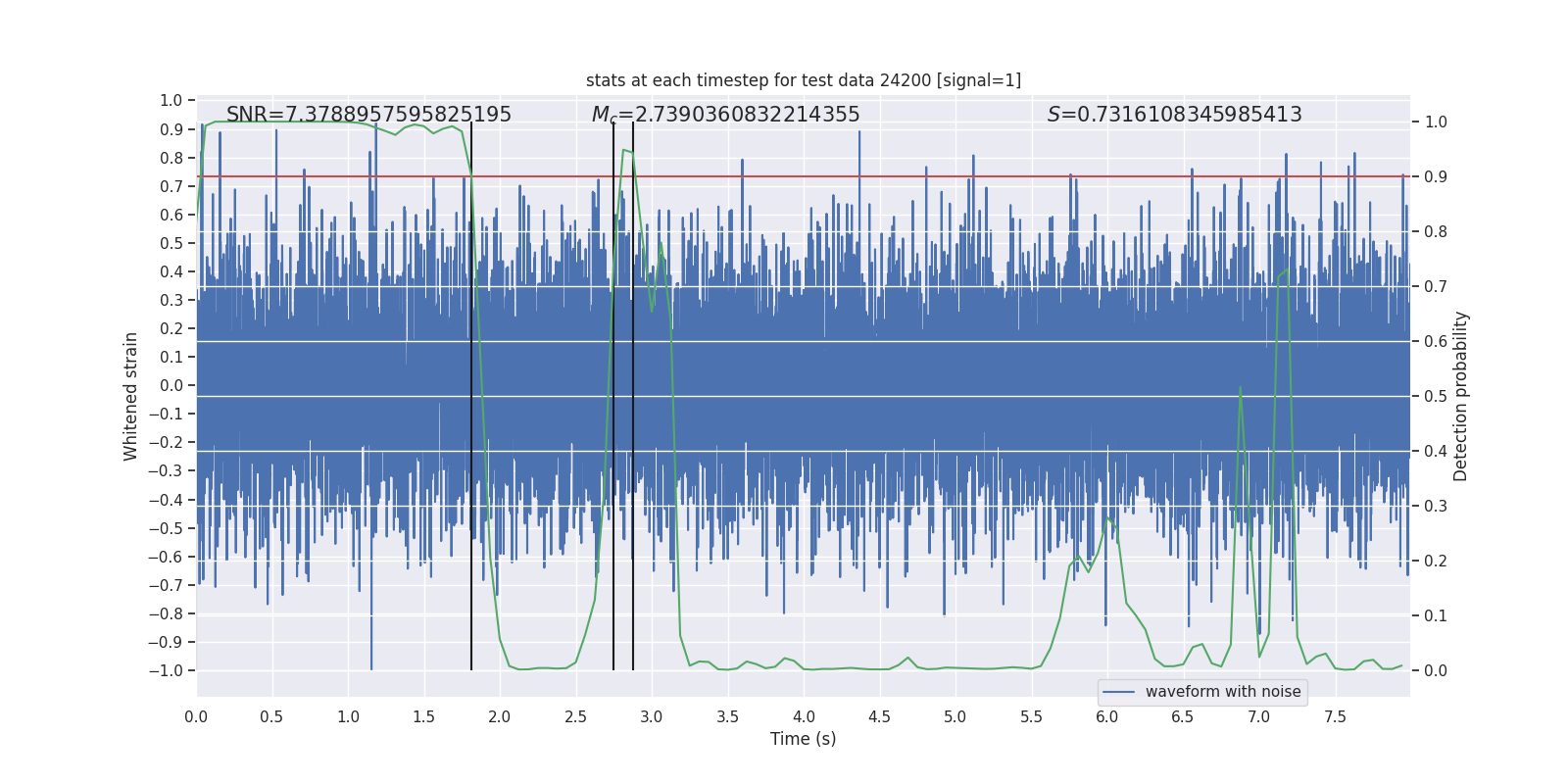The height and width of the screenshot is (784, 1568).
Task: Select the 3.0 tick on Time axis
Action: 652,717
